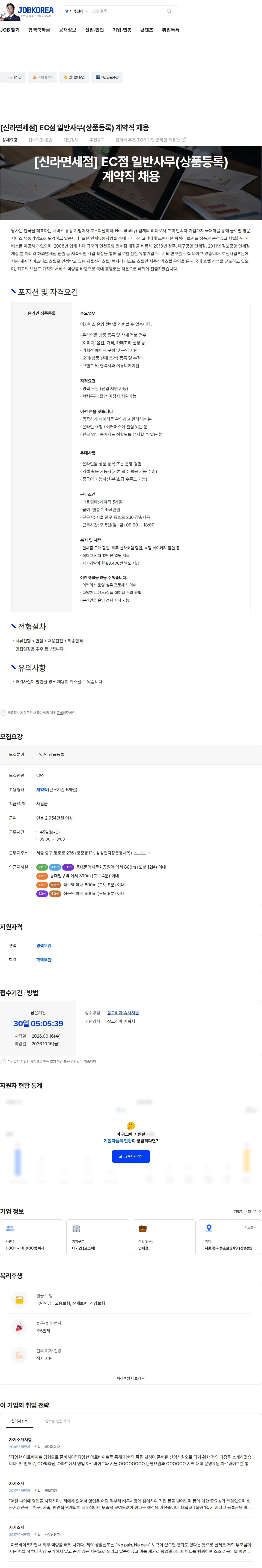Click the external-link icon beside 온라인 채용관
This screenshot has width=262, height=1568.
[x=184, y=139]
